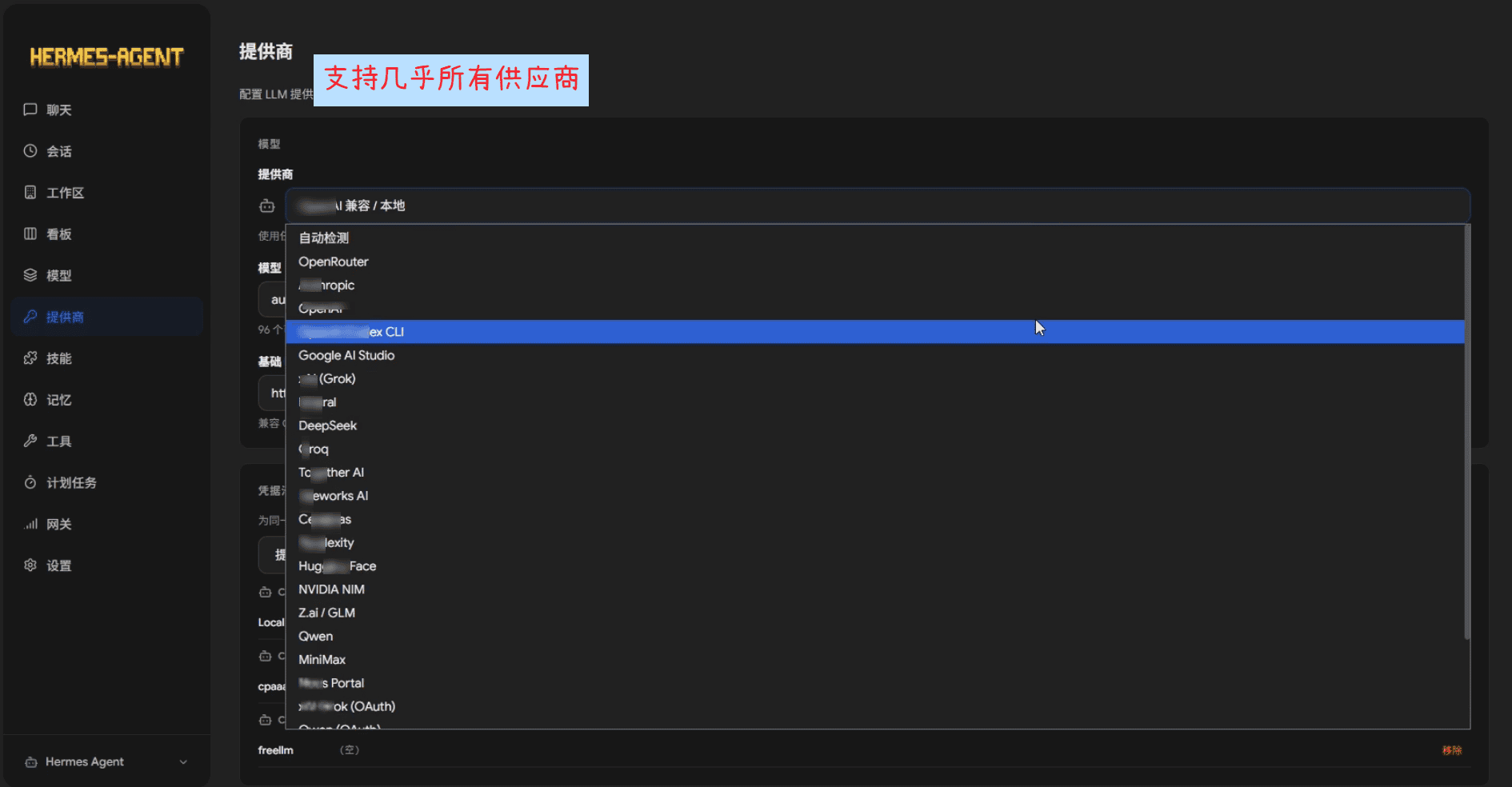Select the (Grok) provider option
The width and height of the screenshot is (1512, 787).
(875, 378)
